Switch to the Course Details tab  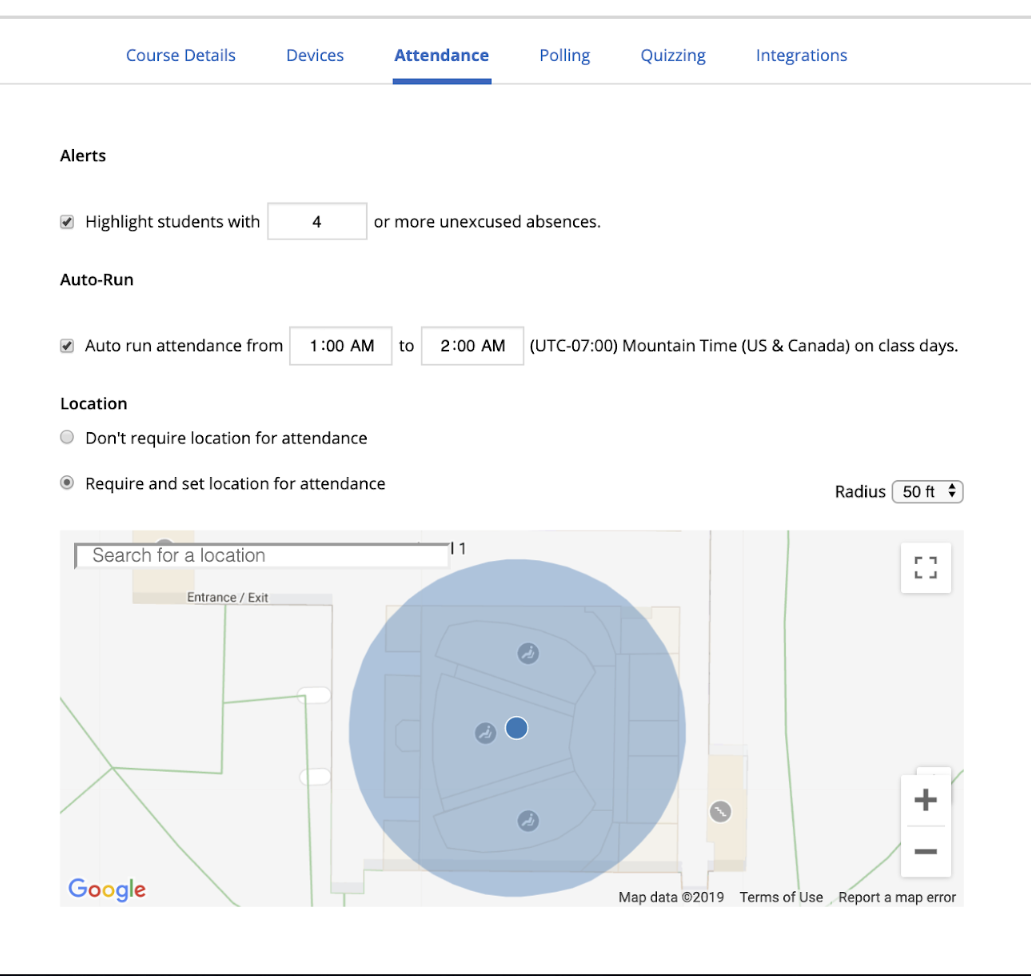click(181, 55)
